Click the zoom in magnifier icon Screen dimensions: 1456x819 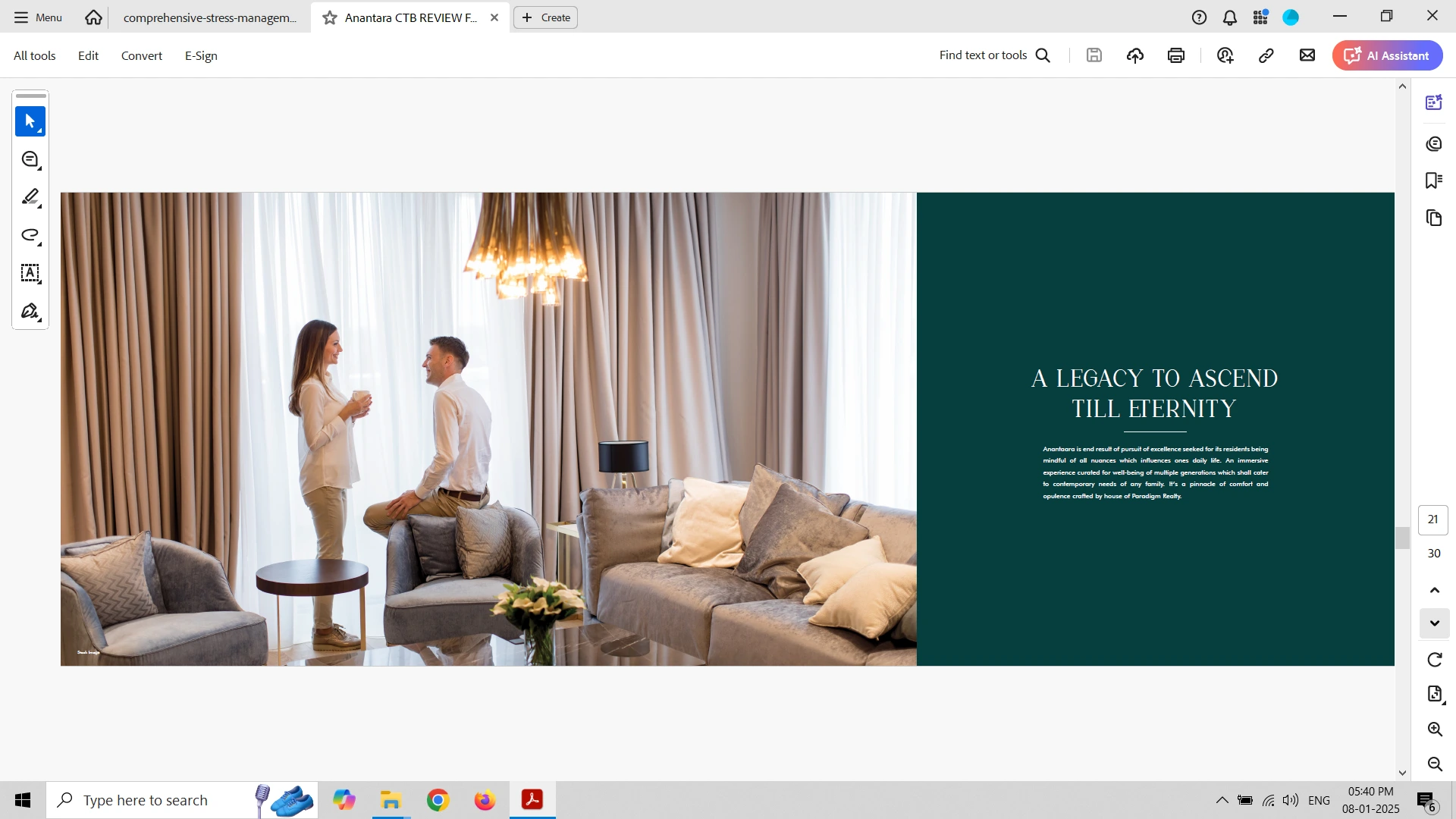(x=1434, y=730)
